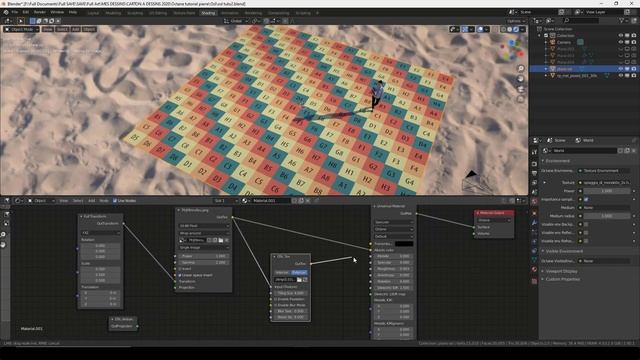Open the Slot 1 material slot dropdown
This screenshot has height=360, width=640.
click(226, 201)
